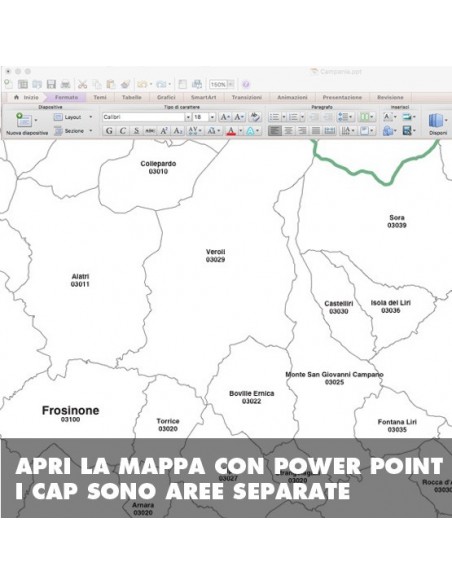452x584 pixels.
Task: Open the Change Case Aa dropdown
Action: [214, 131]
